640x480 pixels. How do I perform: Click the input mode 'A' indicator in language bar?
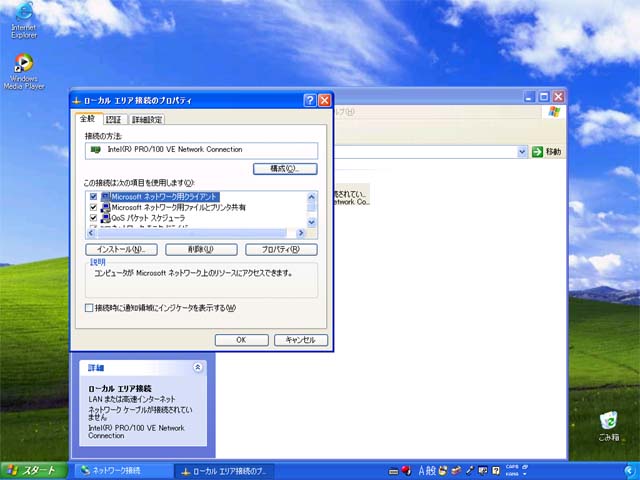422,471
